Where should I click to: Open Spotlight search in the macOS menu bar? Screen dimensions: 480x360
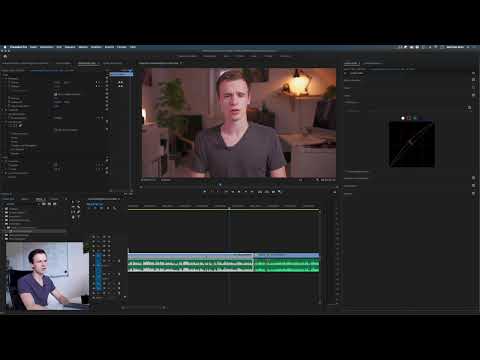[468, 47]
